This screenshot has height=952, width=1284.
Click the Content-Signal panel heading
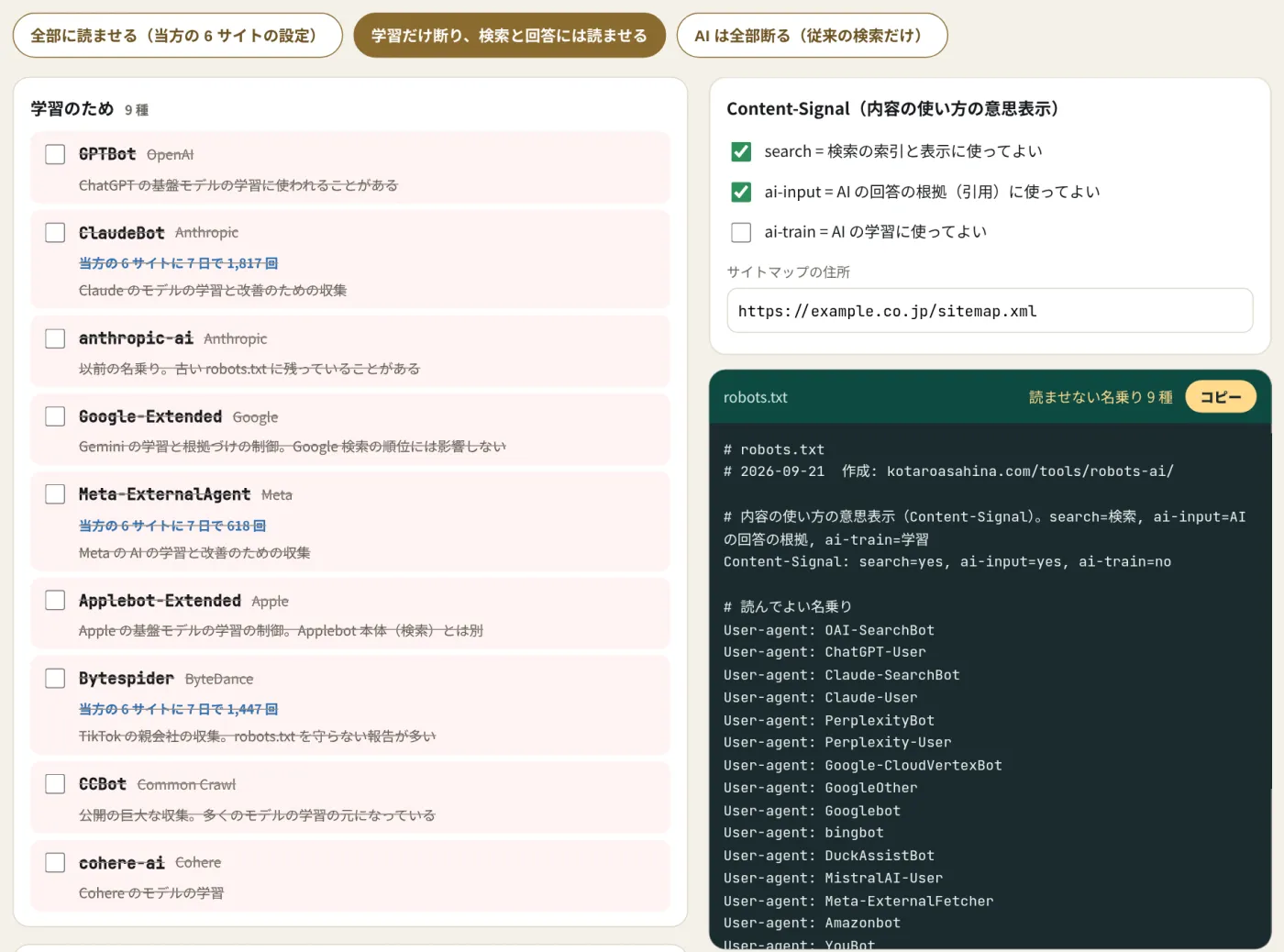(892, 108)
